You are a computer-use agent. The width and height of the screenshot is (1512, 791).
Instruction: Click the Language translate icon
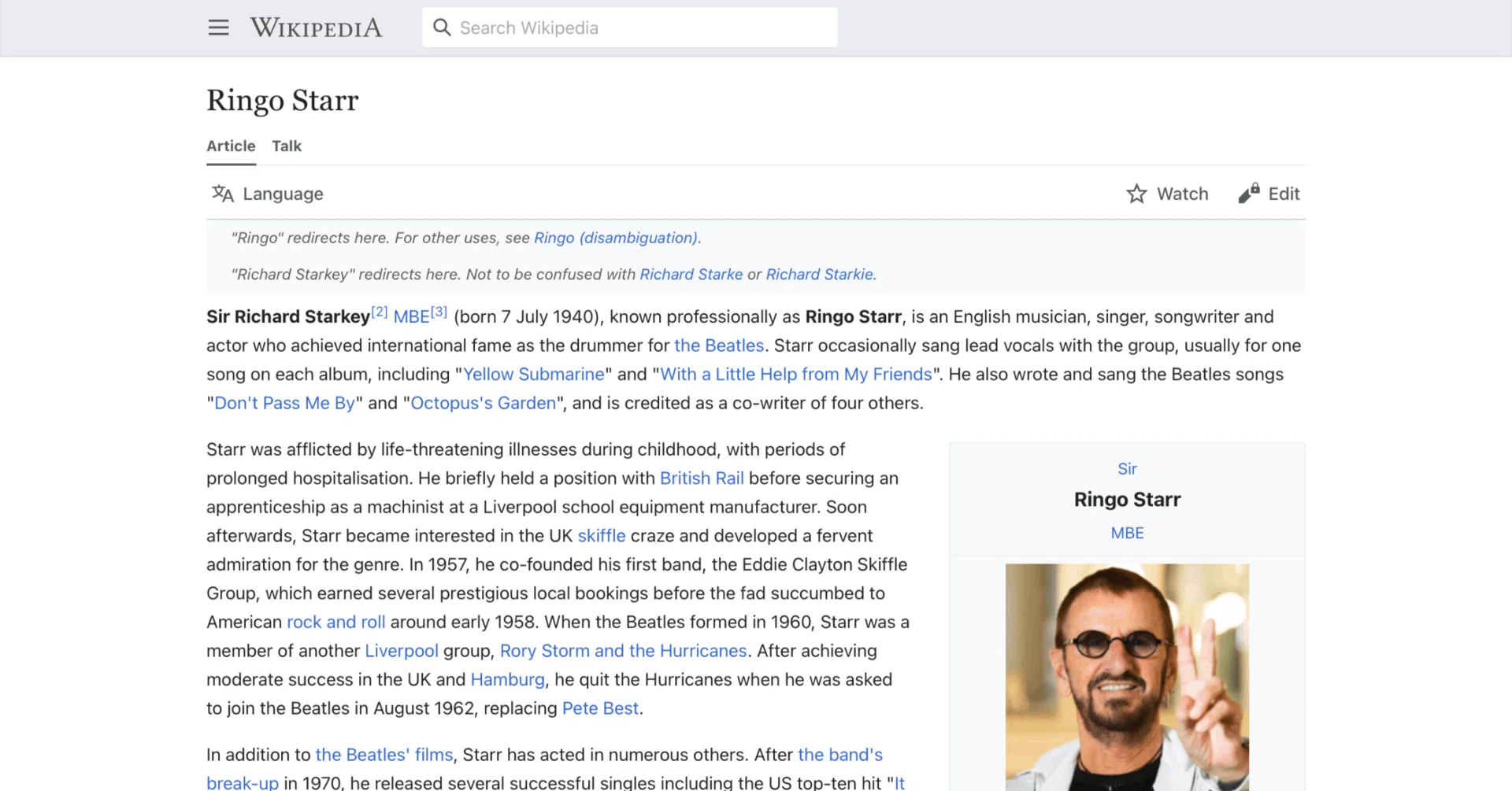click(223, 194)
